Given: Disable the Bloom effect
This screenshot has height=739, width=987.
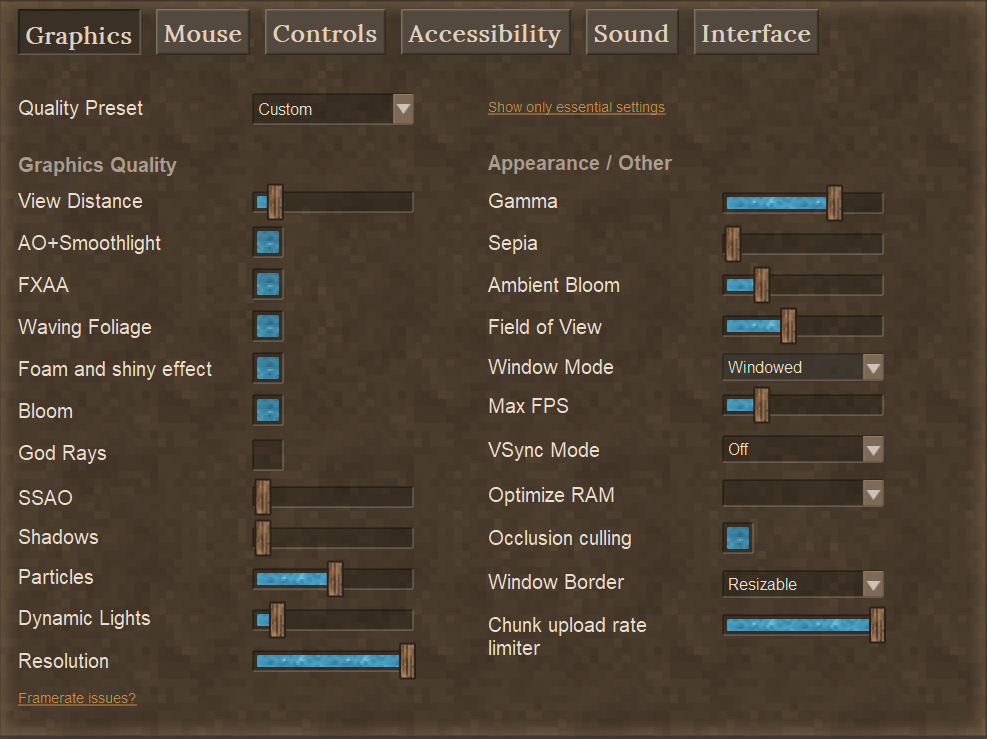Looking at the screenshot, I should 267,410.
